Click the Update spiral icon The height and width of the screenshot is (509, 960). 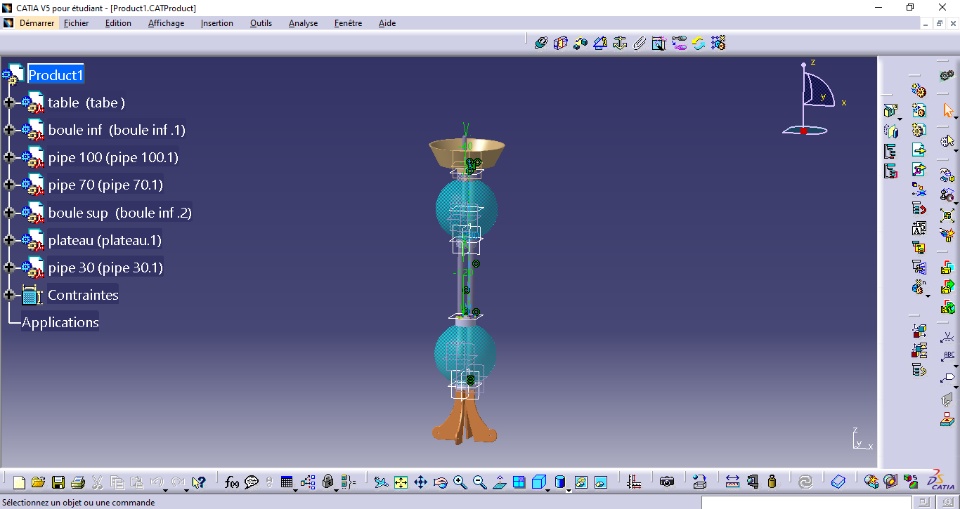(805, 483)
